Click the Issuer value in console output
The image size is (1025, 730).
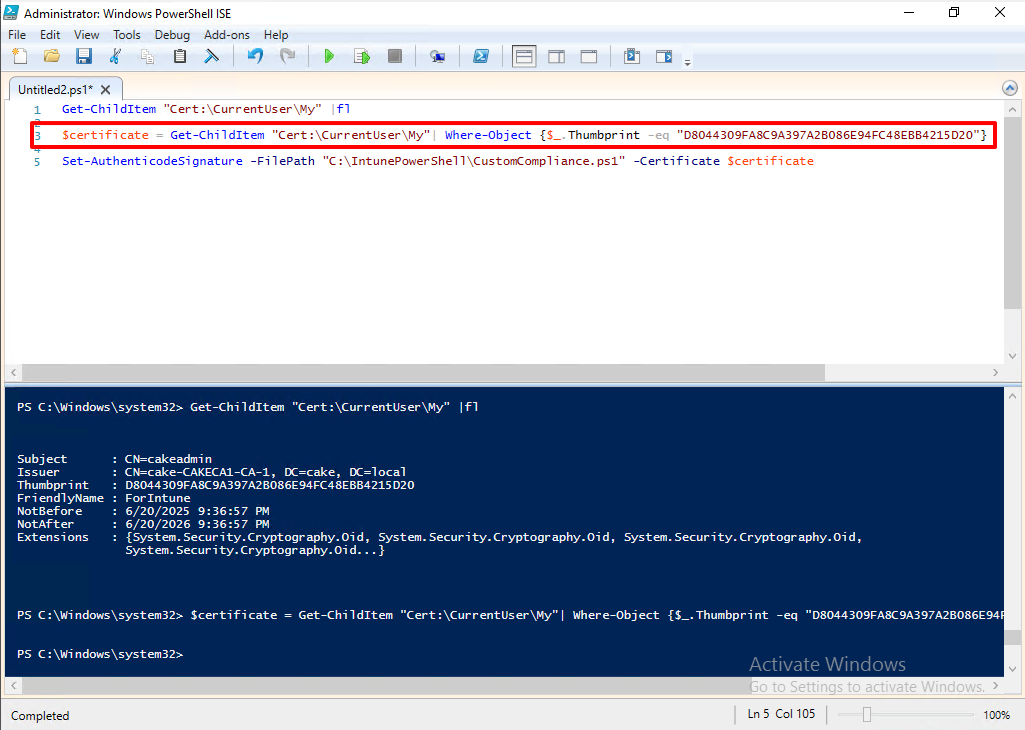[x=265, y=472]
